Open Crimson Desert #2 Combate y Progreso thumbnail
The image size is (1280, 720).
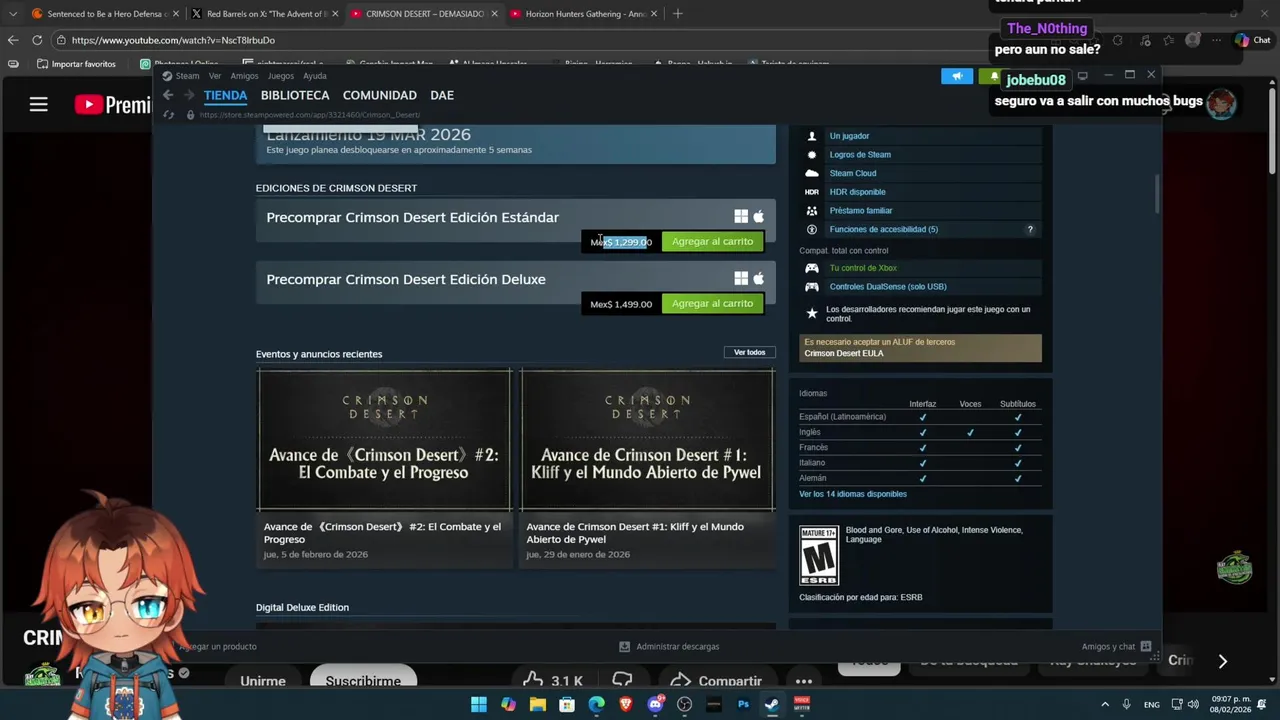[384, 440]
